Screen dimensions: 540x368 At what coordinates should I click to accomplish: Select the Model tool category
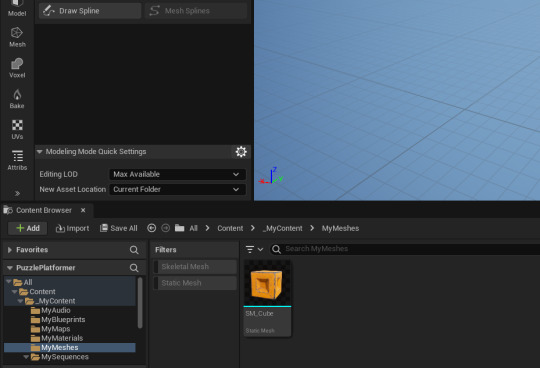tap(17, 9)
